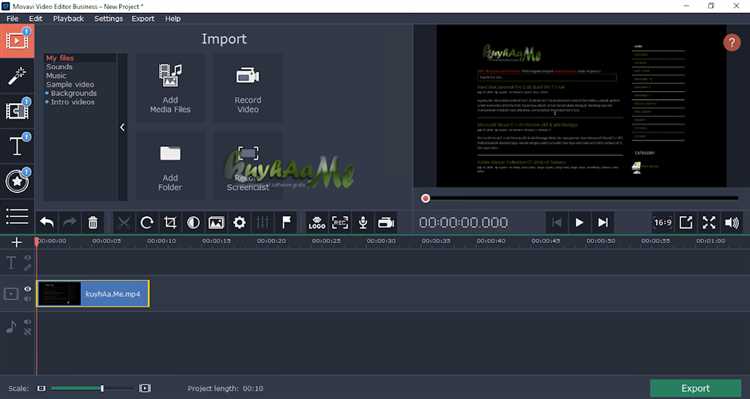Click the zoom out scale icon
This screenshot has width=750, height=399.
point(42,388)
